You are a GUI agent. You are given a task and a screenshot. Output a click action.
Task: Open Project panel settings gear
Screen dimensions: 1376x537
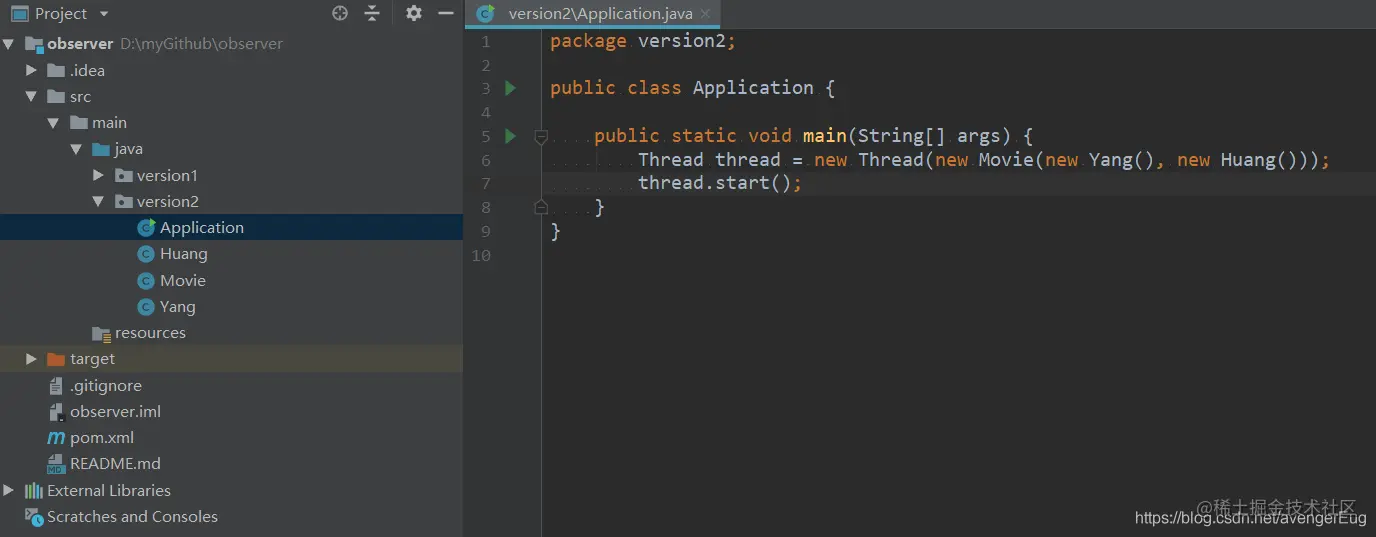[x=414, y=13]
